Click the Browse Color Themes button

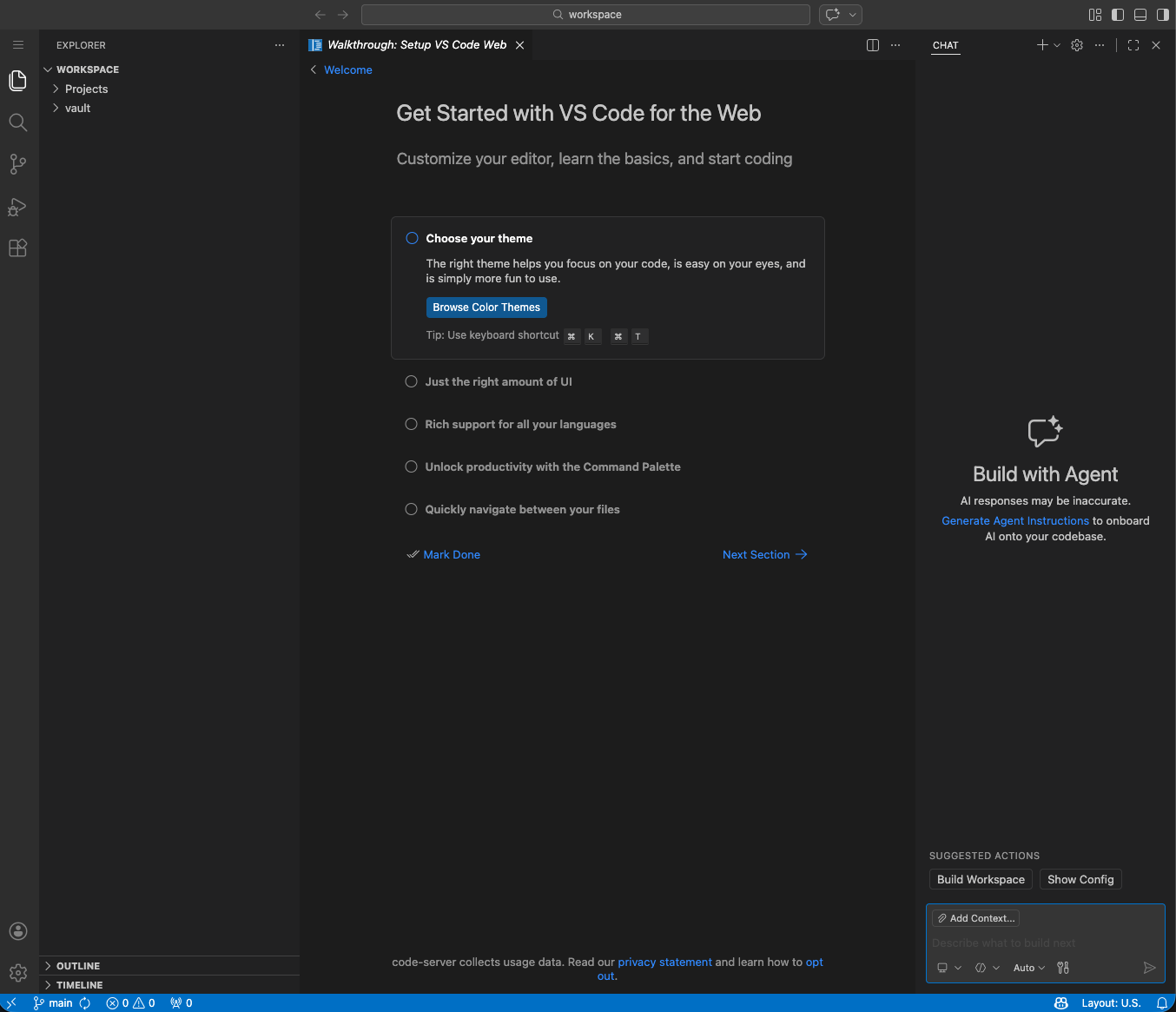pos(486,307)
